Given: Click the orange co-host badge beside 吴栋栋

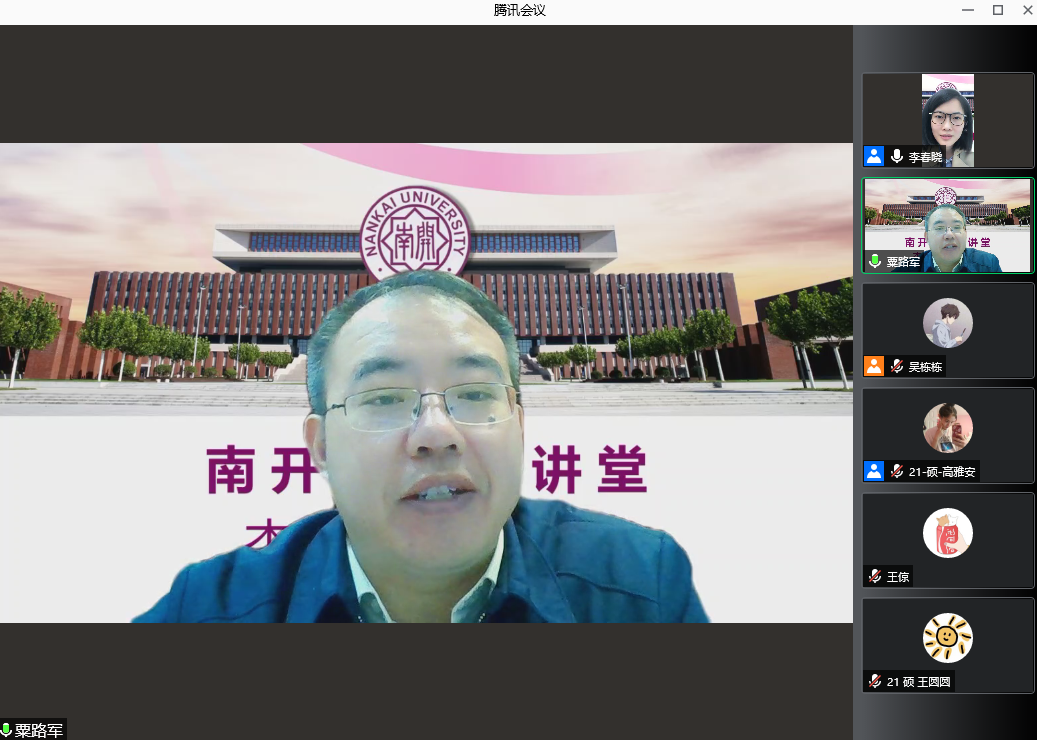Looking at the screenshot, I should click(x=874, y=366).
